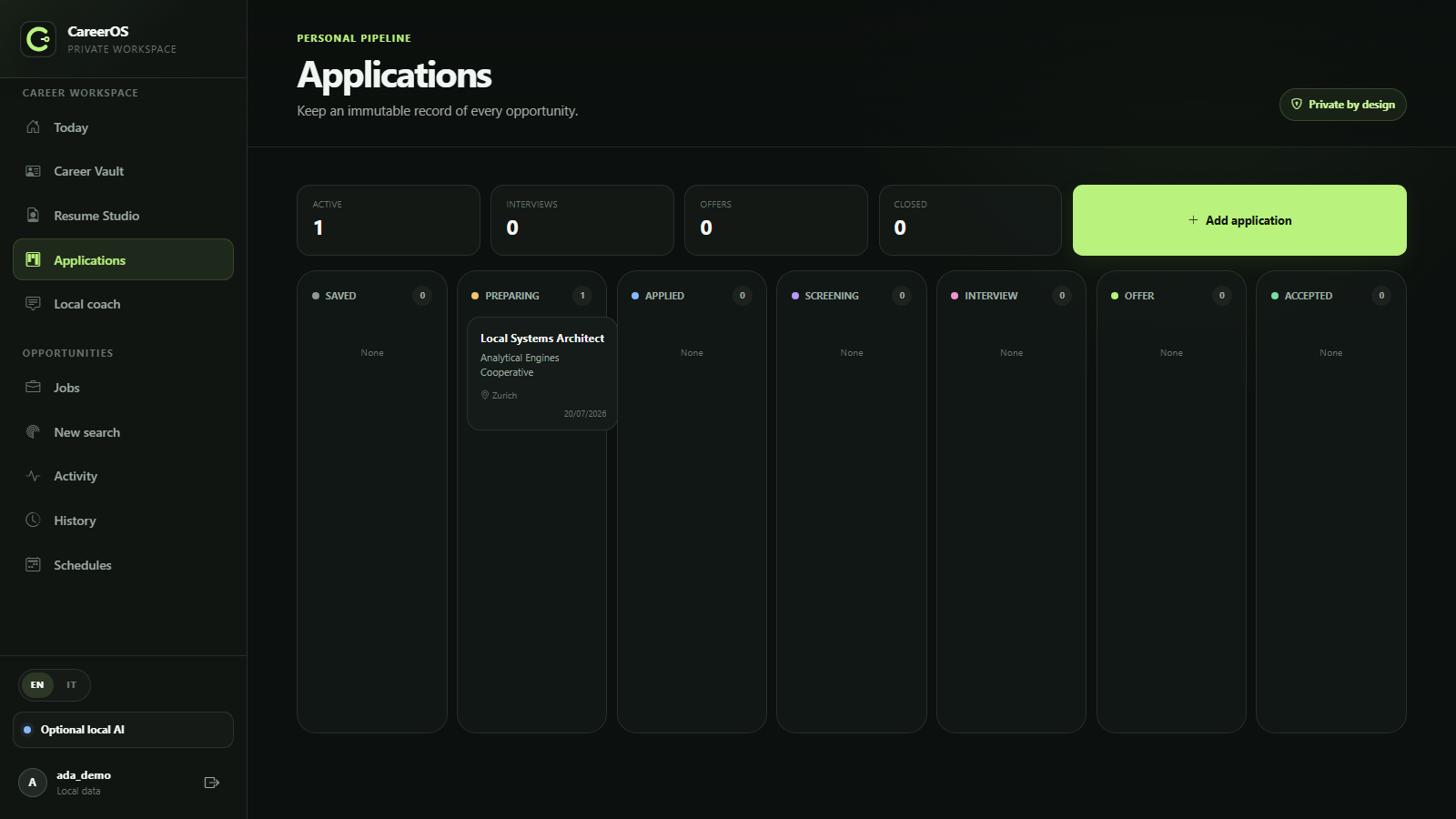Screen dimensions: 1456x819
Task: Open History page
Action: click(x=123, y=520)
